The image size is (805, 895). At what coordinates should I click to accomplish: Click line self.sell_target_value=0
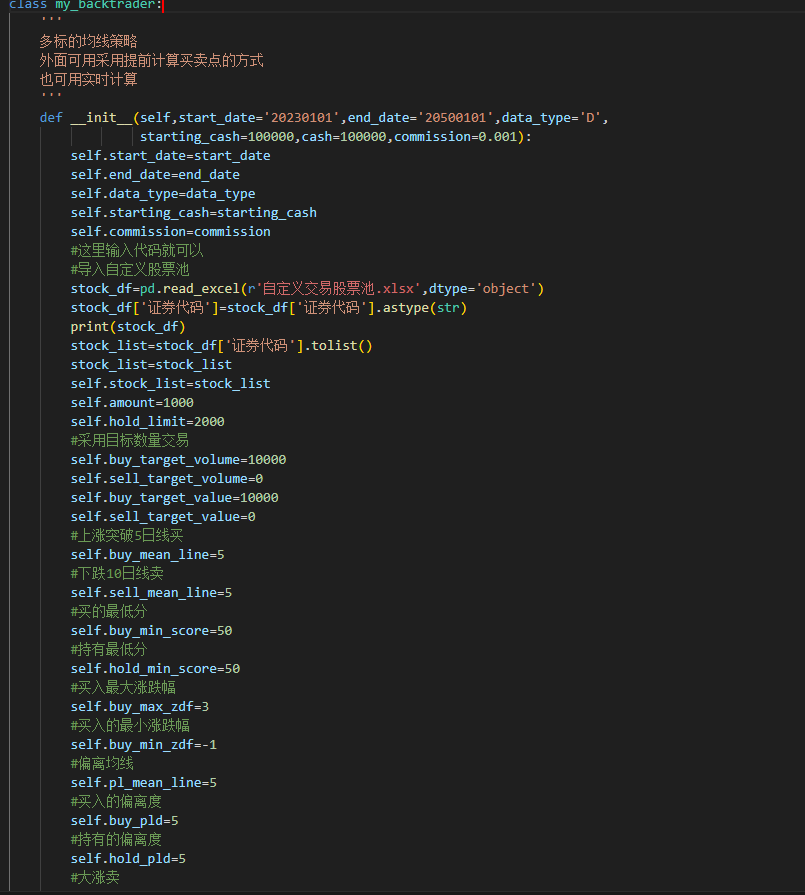[163, 517]
